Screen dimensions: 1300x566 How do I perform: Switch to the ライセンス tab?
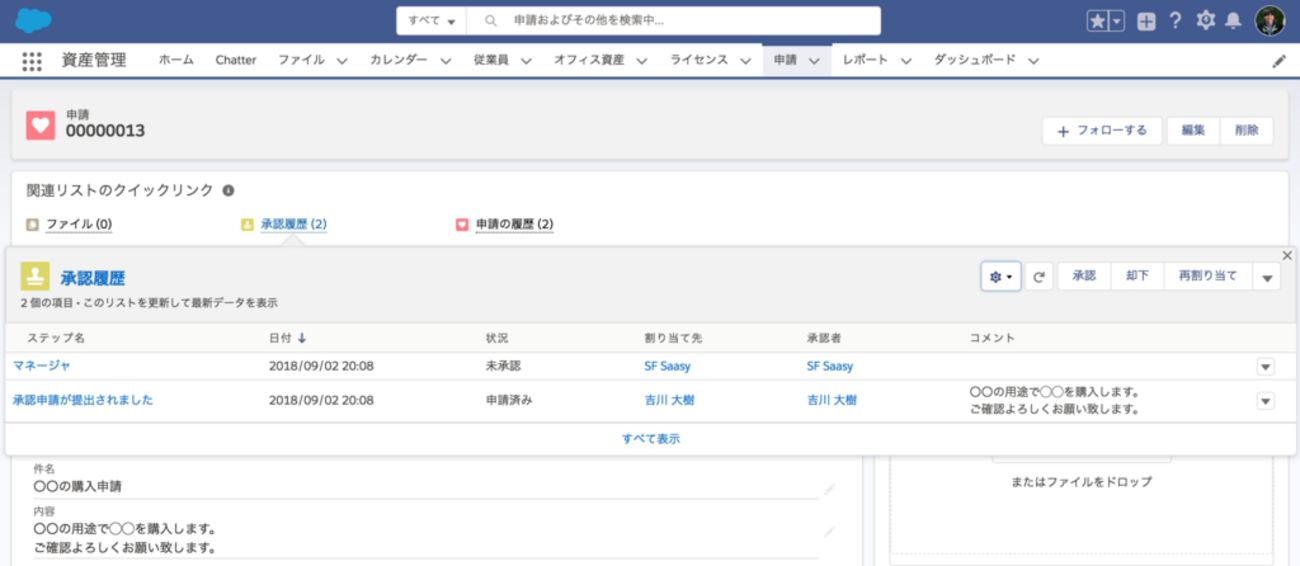coord(699,60)
